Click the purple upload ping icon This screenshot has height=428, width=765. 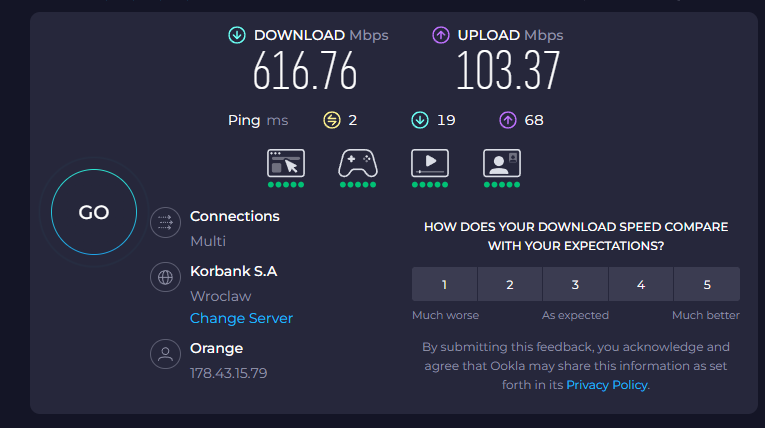point(508,120)
